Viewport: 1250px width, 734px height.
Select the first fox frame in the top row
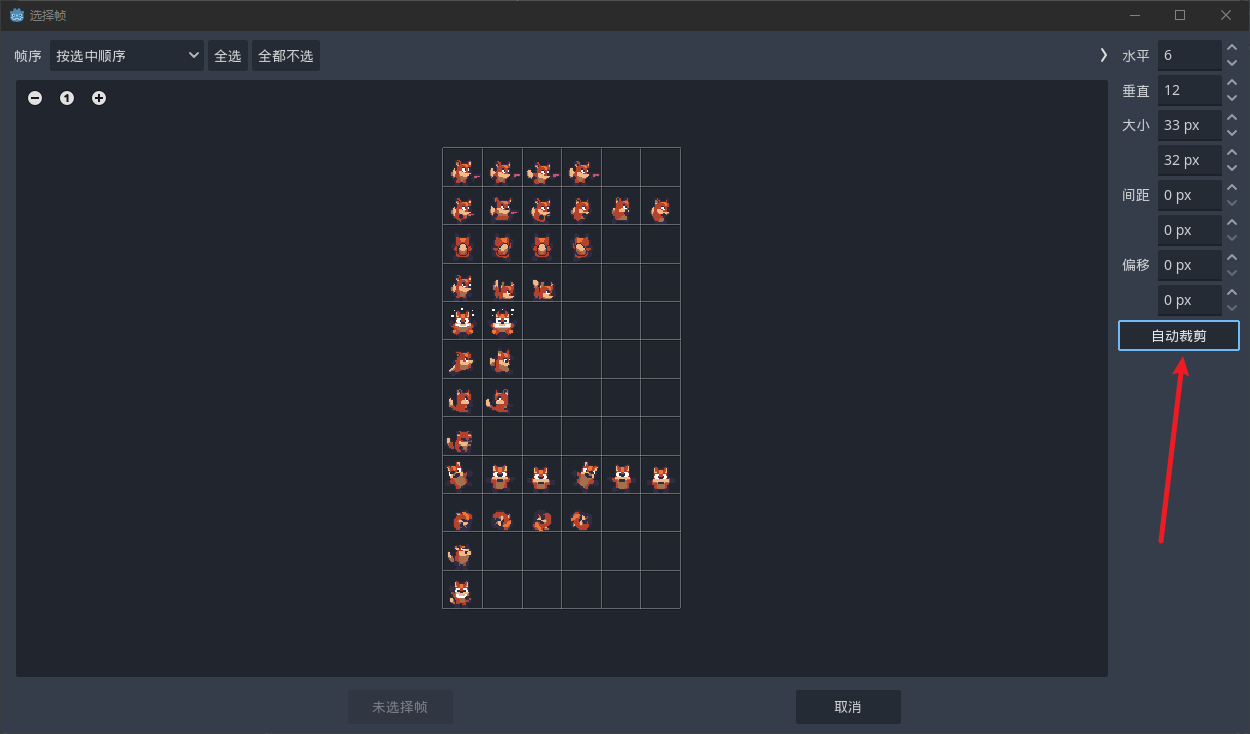(x=462, y=172)
